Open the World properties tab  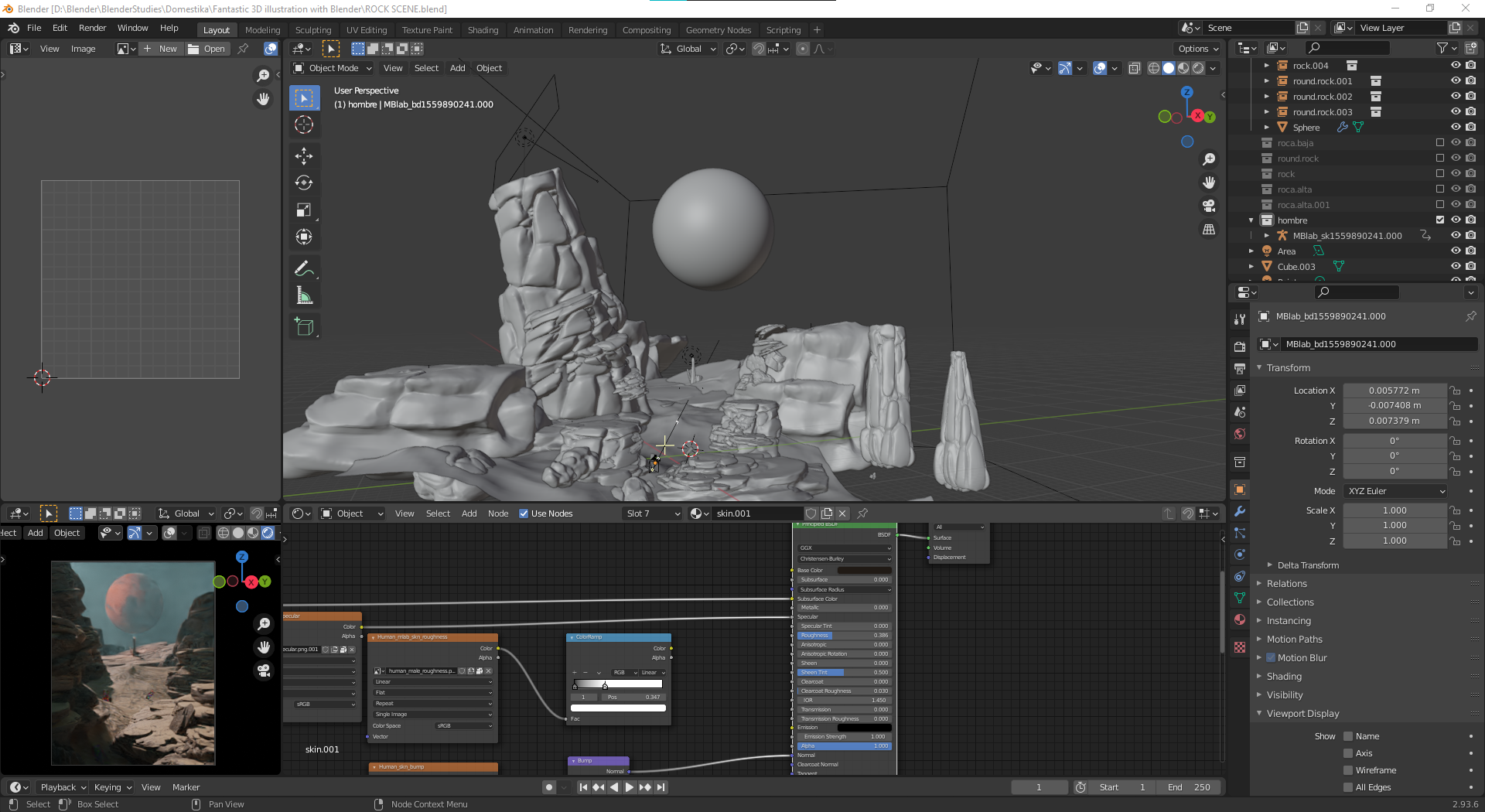point(1240,434)
